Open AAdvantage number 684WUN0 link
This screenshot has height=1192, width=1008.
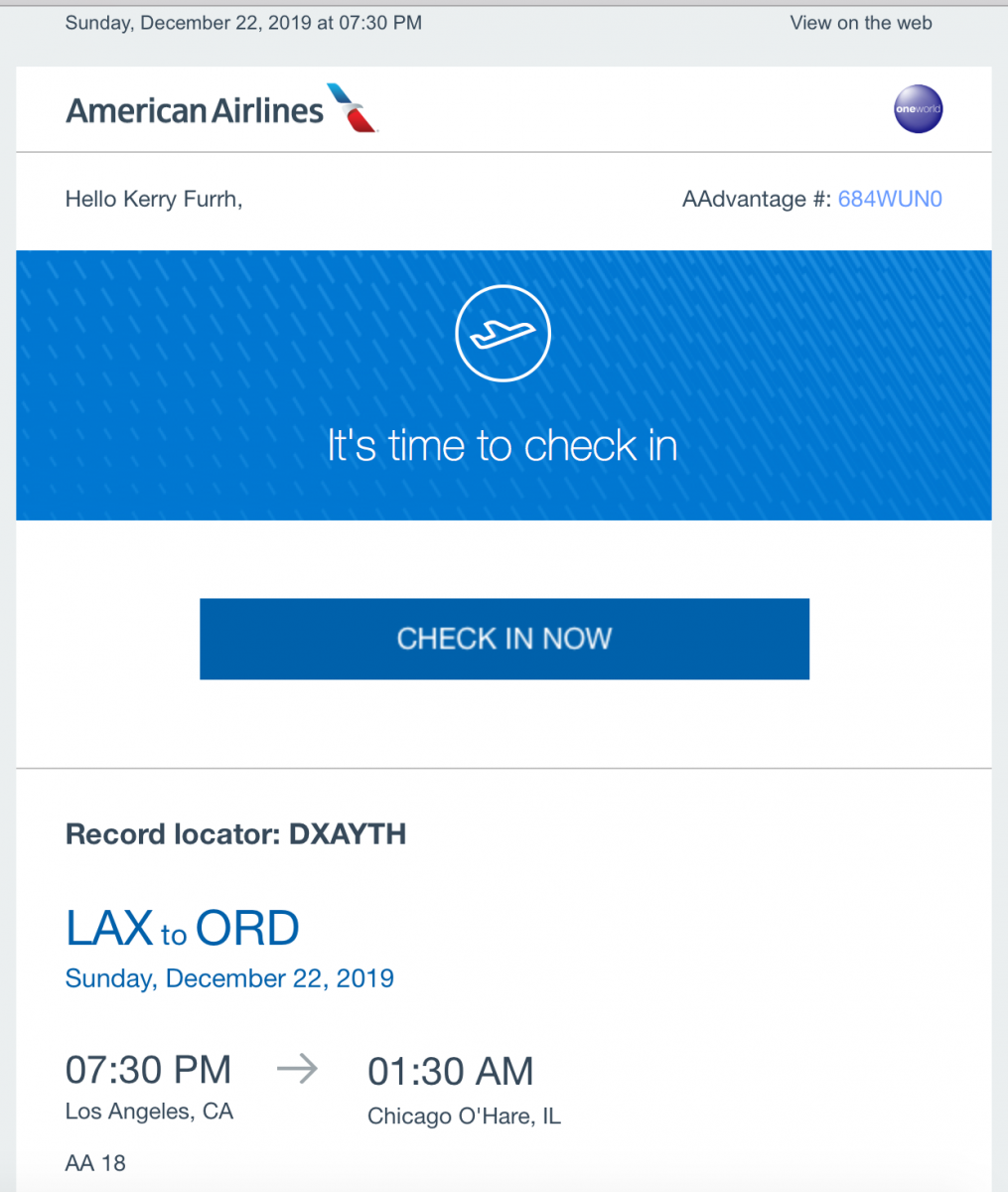point(890,199)
